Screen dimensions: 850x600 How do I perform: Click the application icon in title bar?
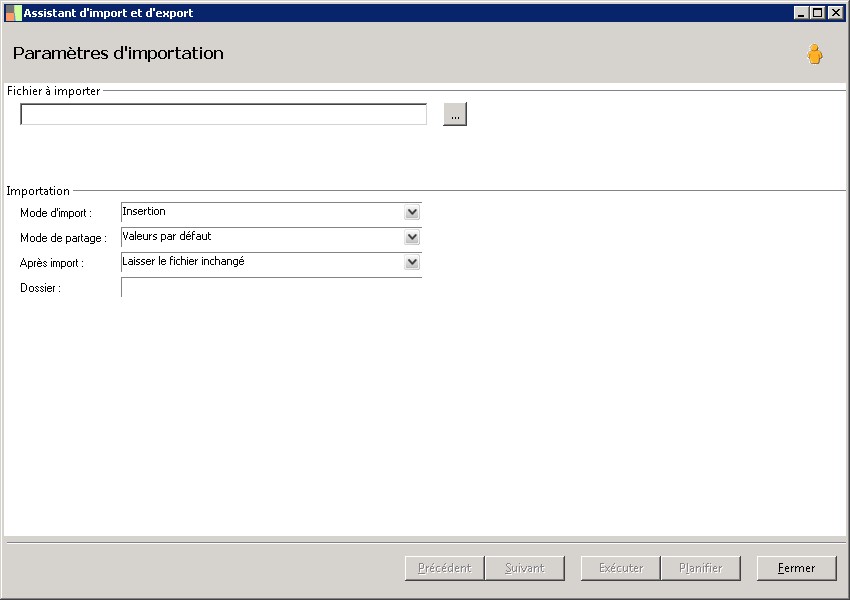(13, 13)
